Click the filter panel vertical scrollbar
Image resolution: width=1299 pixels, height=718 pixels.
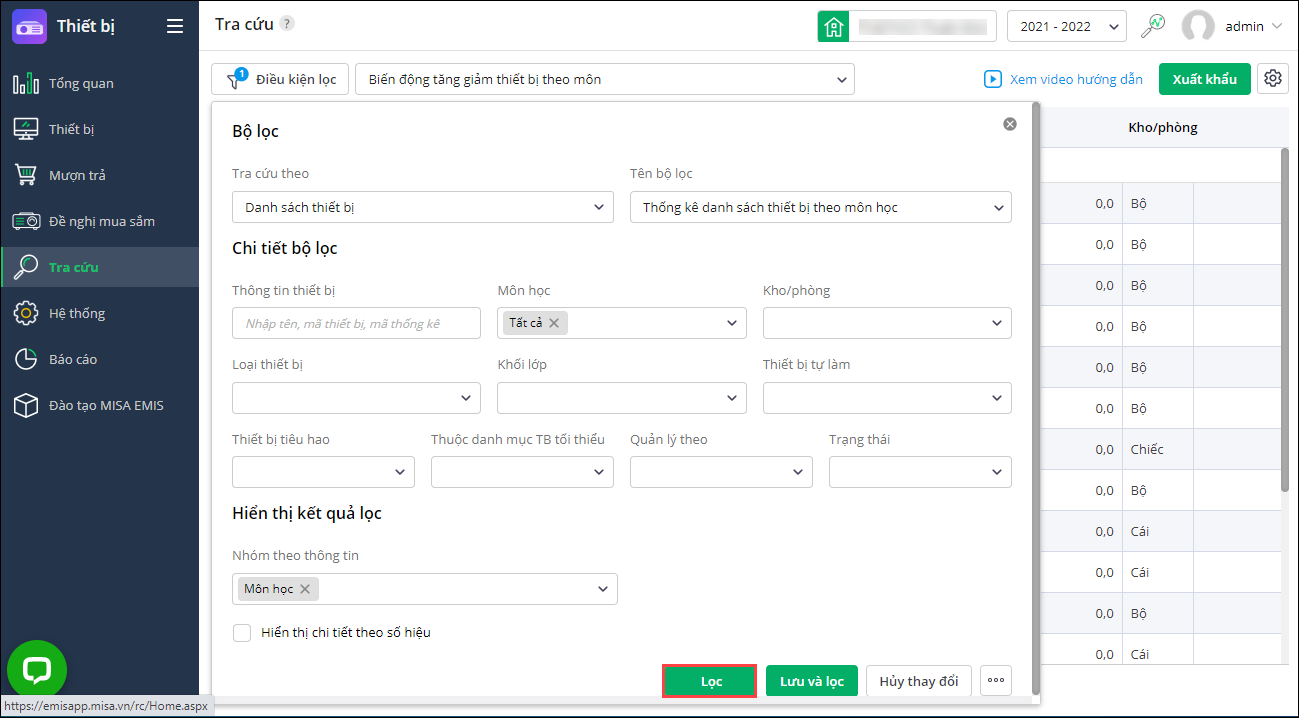pyautogui.click(x=1034, y=400)
